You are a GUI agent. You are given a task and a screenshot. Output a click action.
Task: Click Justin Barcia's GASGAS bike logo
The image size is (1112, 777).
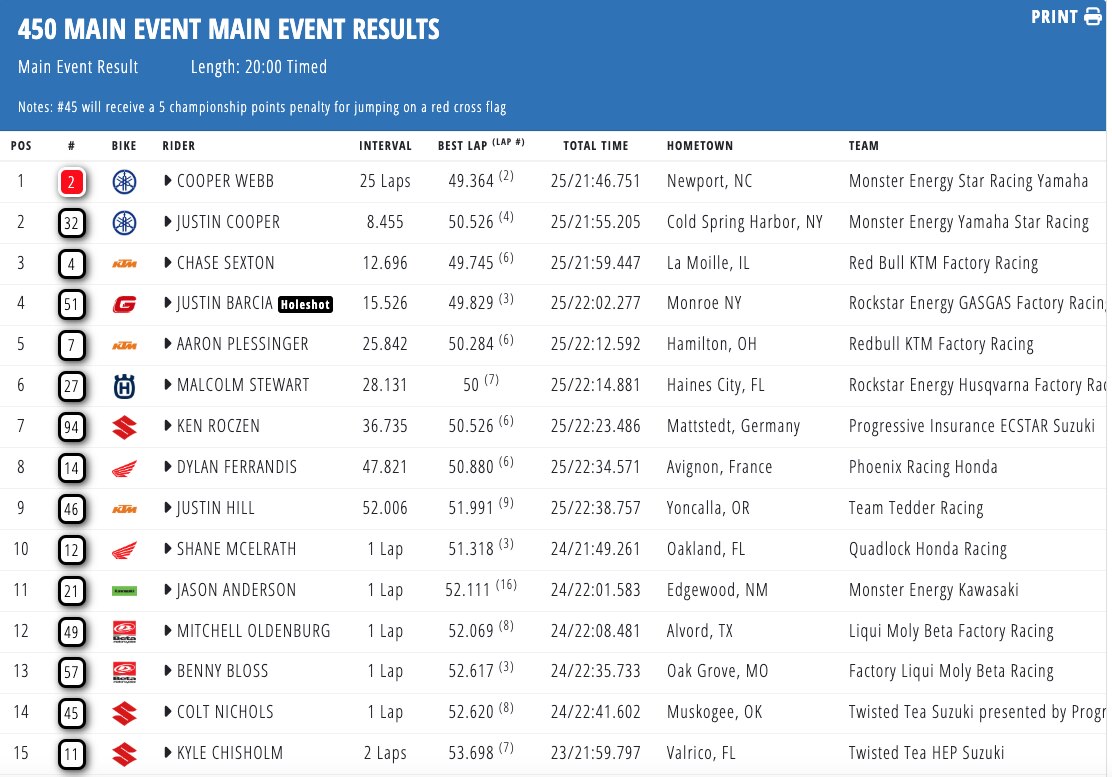click(x=124, y=304)
